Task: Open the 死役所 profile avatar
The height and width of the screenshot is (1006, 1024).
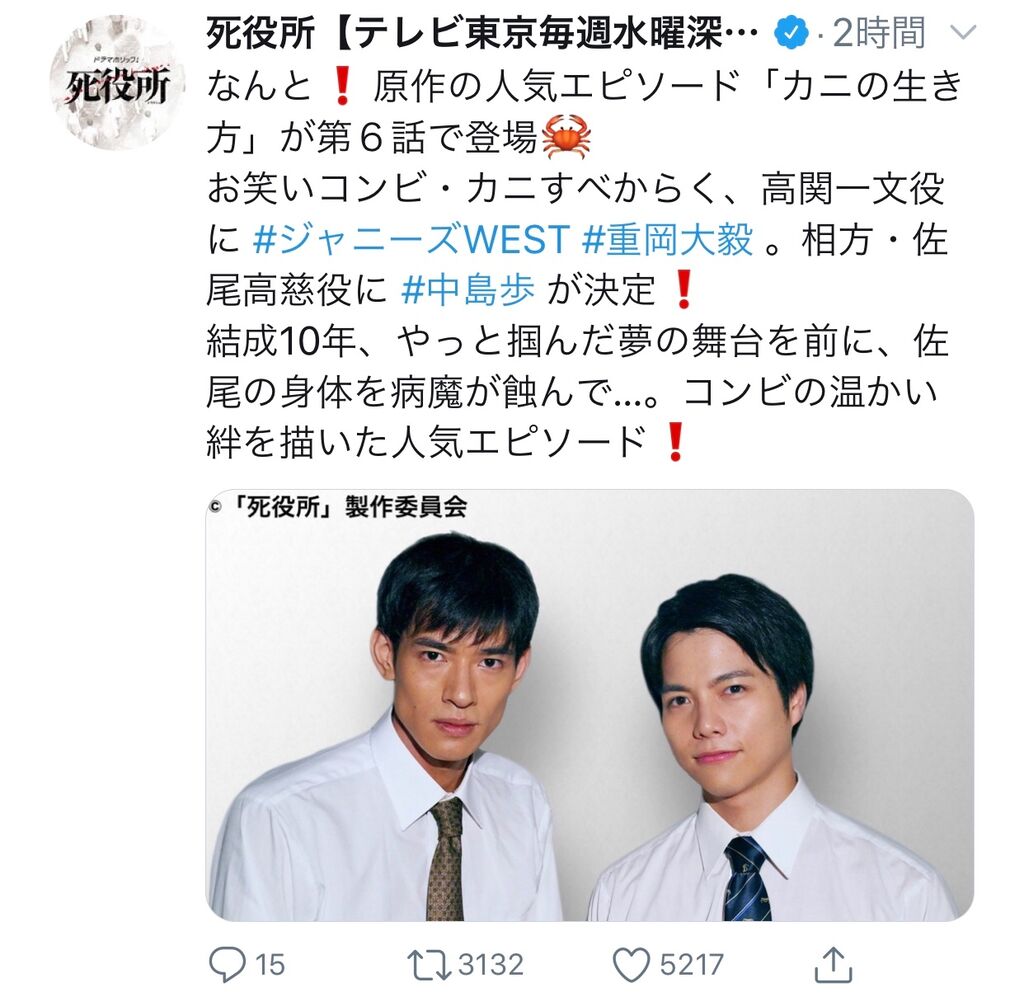Action: [118, 82]
